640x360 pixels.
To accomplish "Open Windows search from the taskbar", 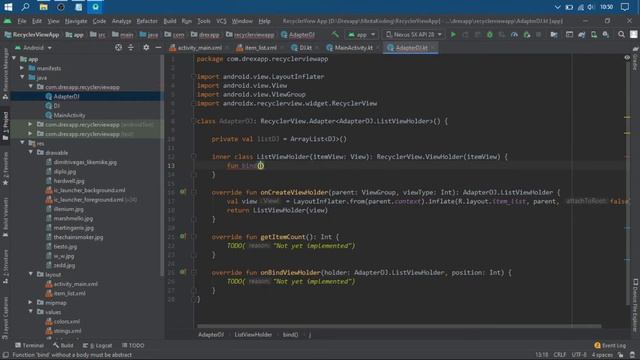I will (x=26, y=7).
